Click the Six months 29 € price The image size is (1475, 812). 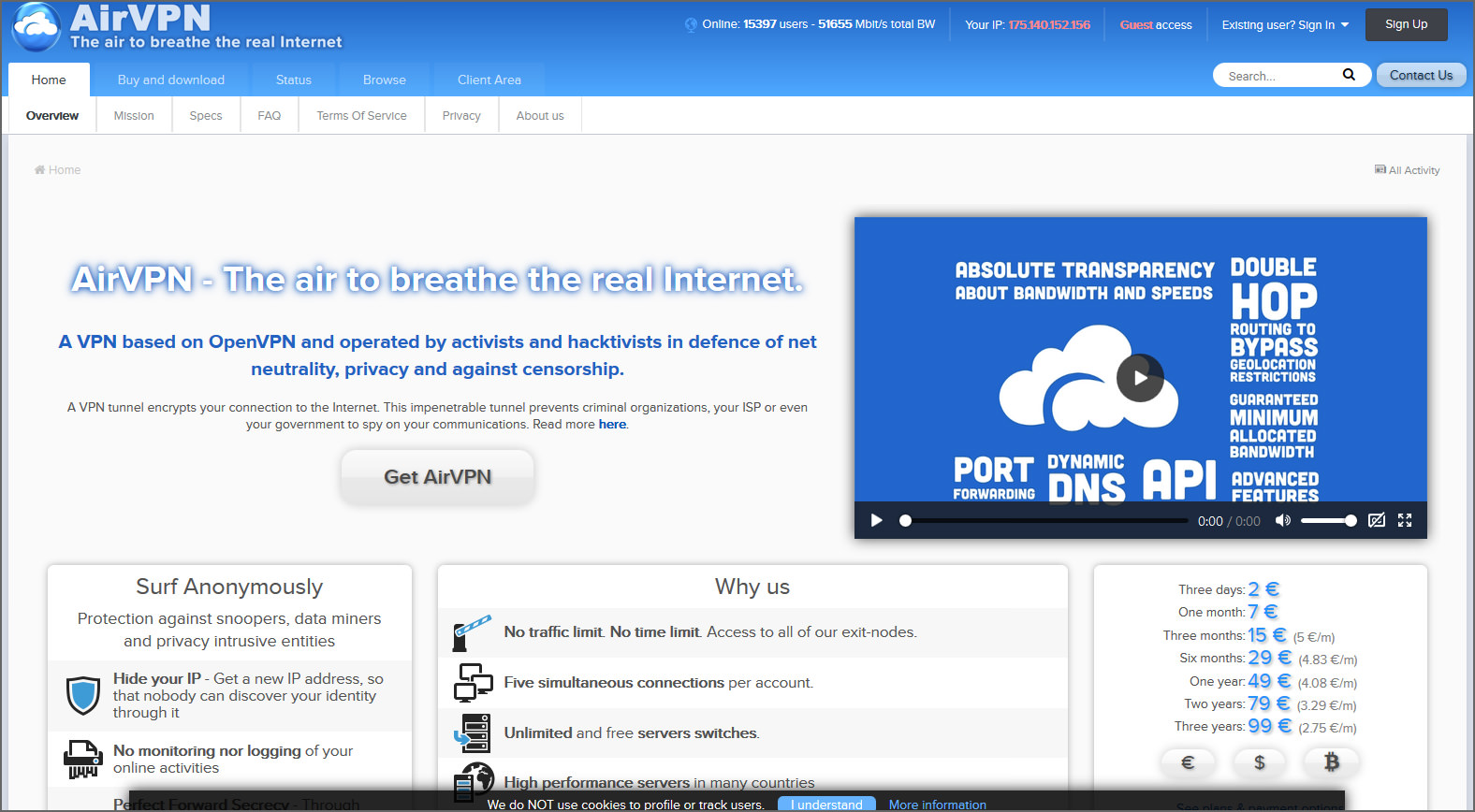[1268, 658]
